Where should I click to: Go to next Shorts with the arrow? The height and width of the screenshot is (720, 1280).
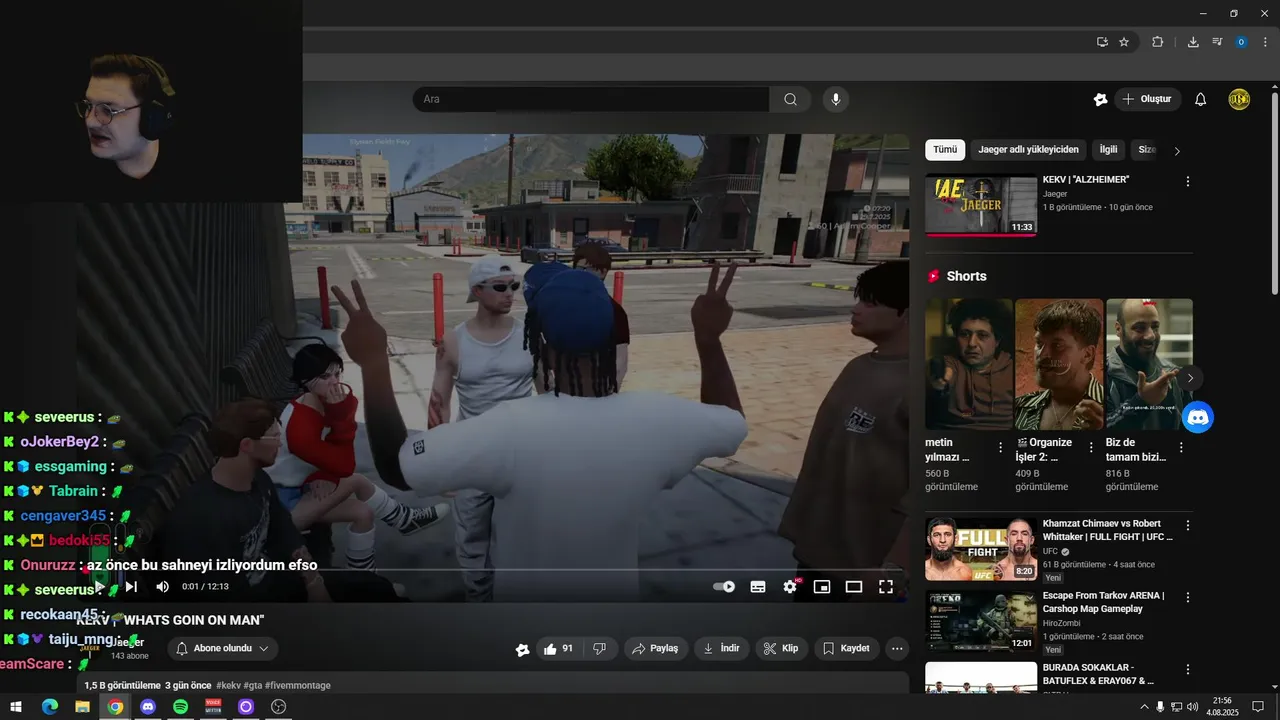[1190, 378]
